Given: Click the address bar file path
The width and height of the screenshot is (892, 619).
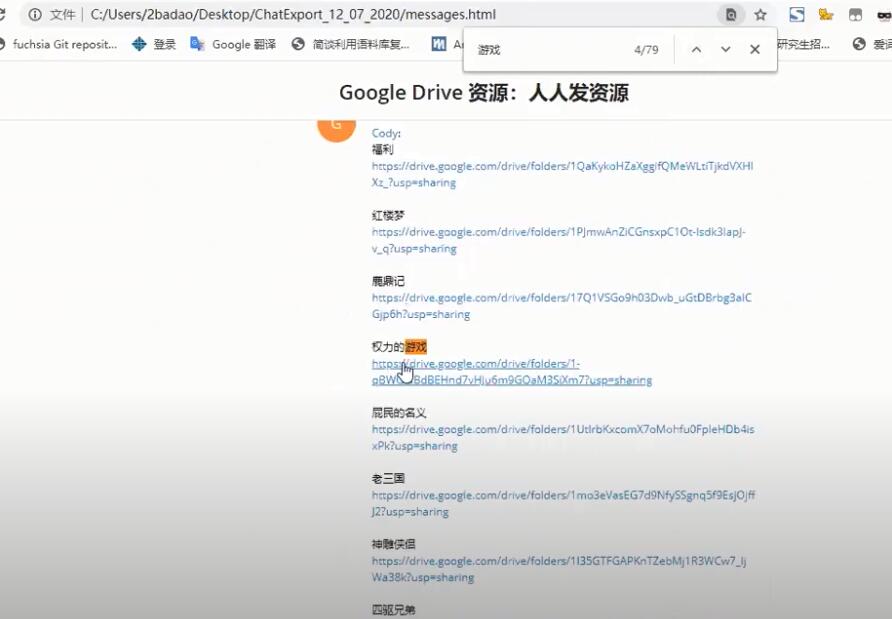Looking at the screenshot, I should 293,15.
